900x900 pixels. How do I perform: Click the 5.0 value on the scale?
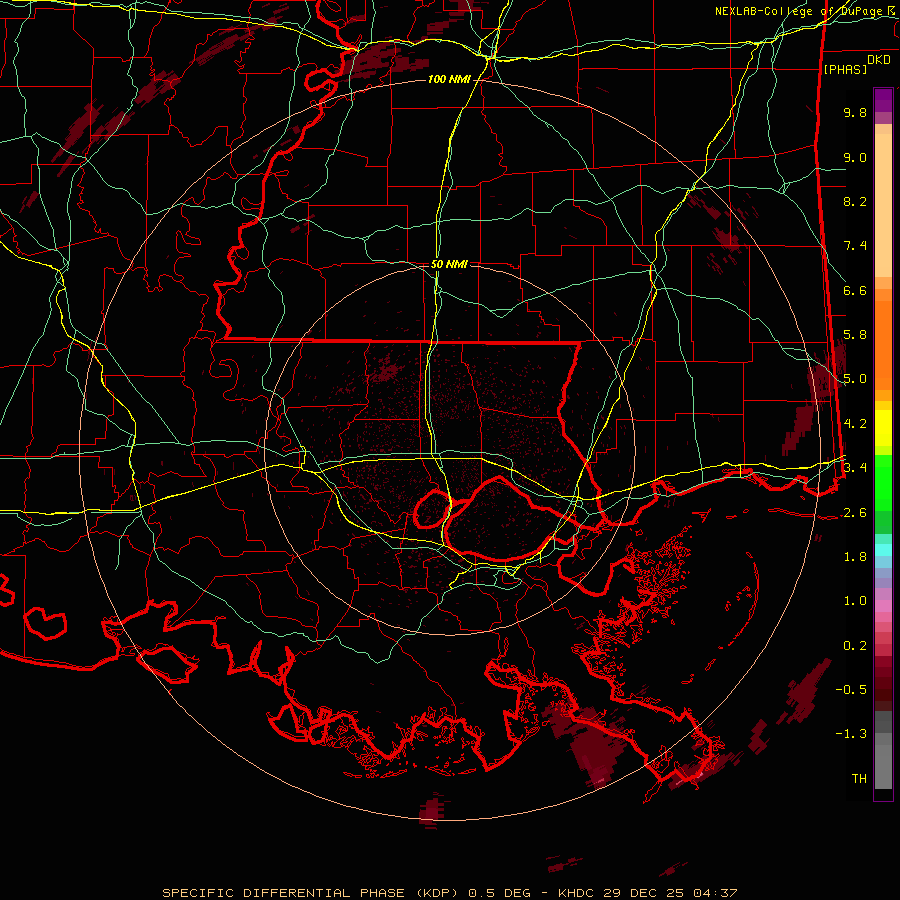point(855,379)
